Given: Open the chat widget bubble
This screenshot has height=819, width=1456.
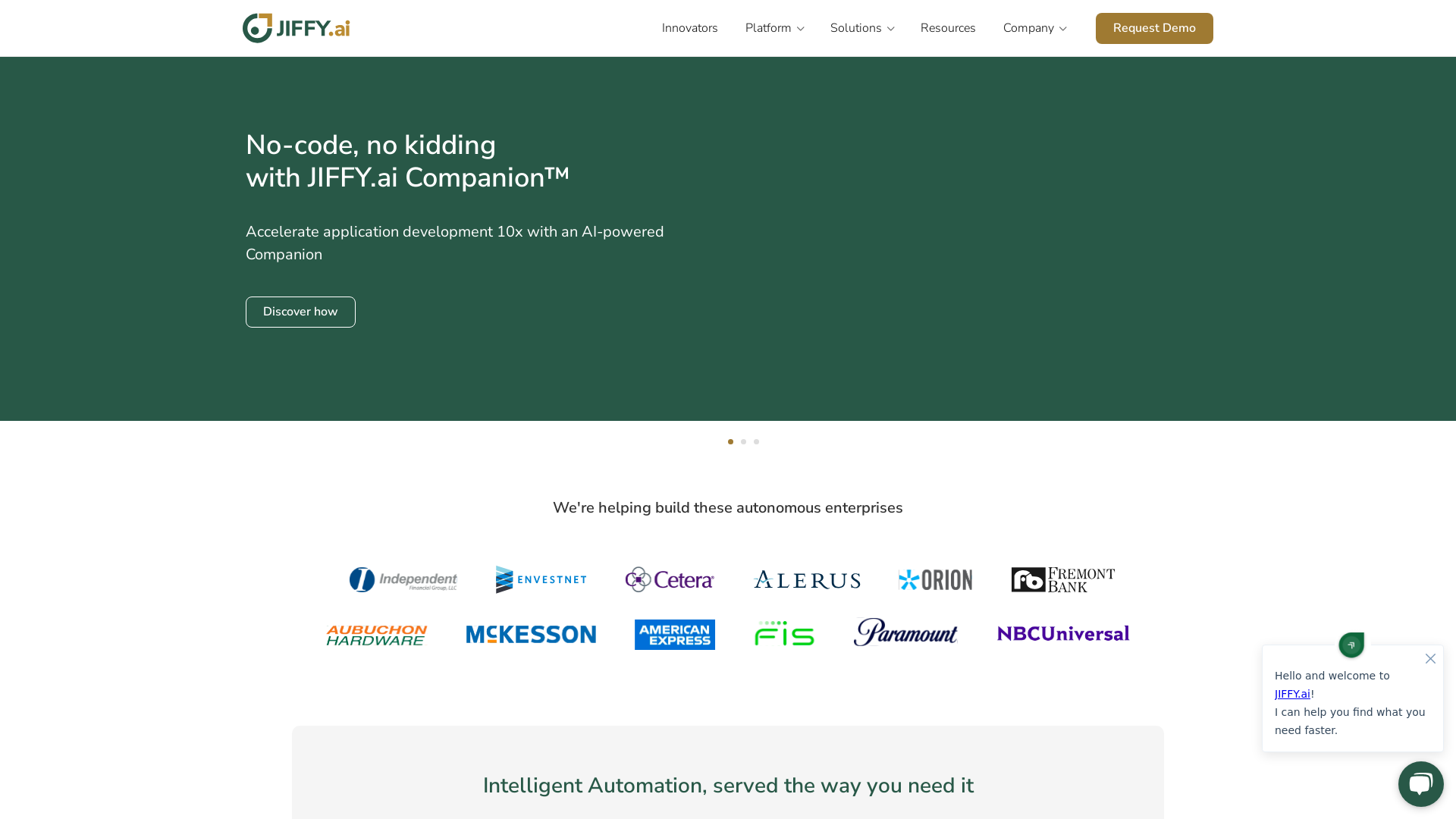Looking at the screenshot, I should pos(1421,784).
